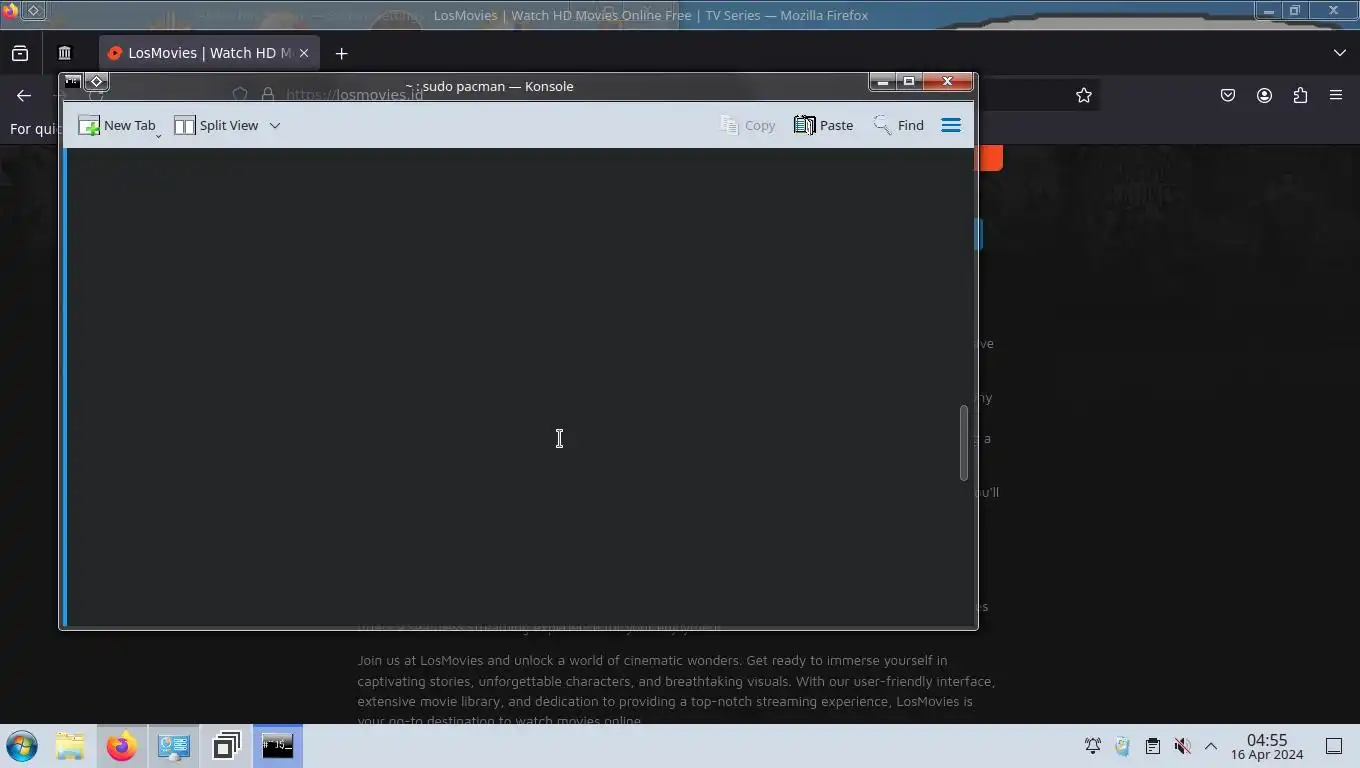Bookmark this page with star icon
Image resolution: width=1360 pixels, height=768 pixels.
(x=1084, y=95)
